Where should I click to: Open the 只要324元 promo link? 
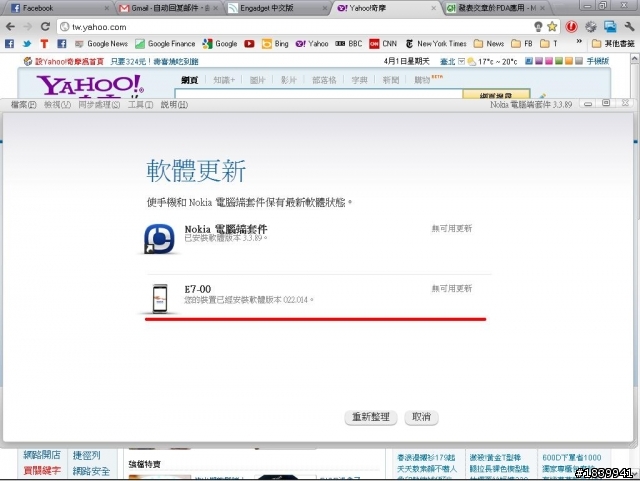pos(154,62)
